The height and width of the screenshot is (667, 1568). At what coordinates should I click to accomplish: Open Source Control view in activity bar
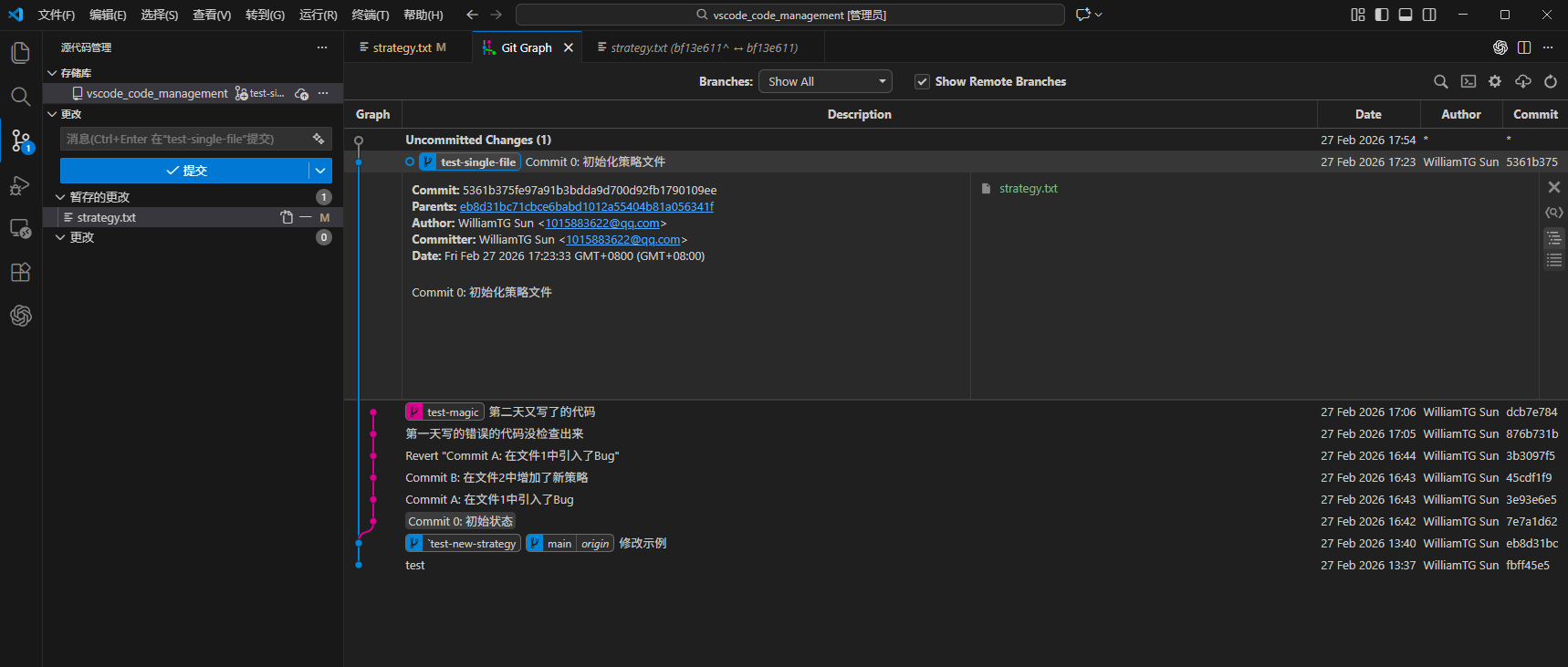20,141
